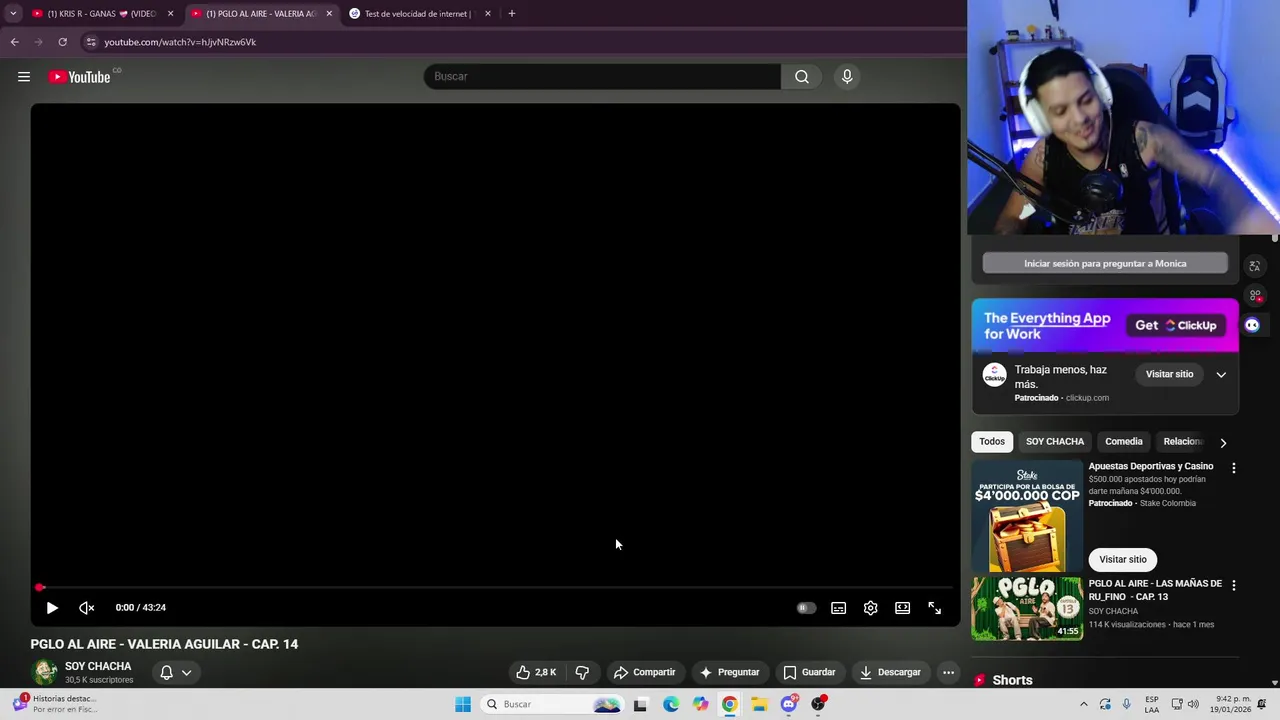Viewport: 1280px width, 720px height.
Task: Click Visitar sitio for Stake ad
Action: pos(1123,559)
